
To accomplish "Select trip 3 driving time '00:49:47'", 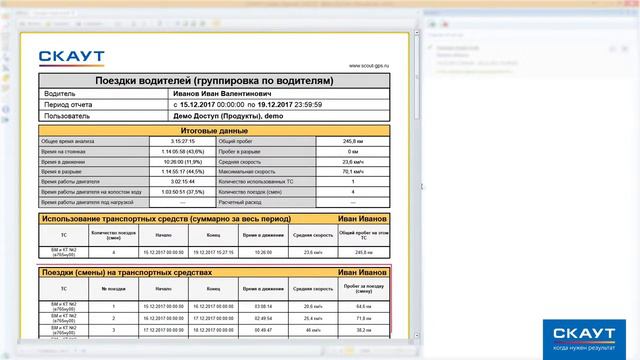I will [263, 330].
